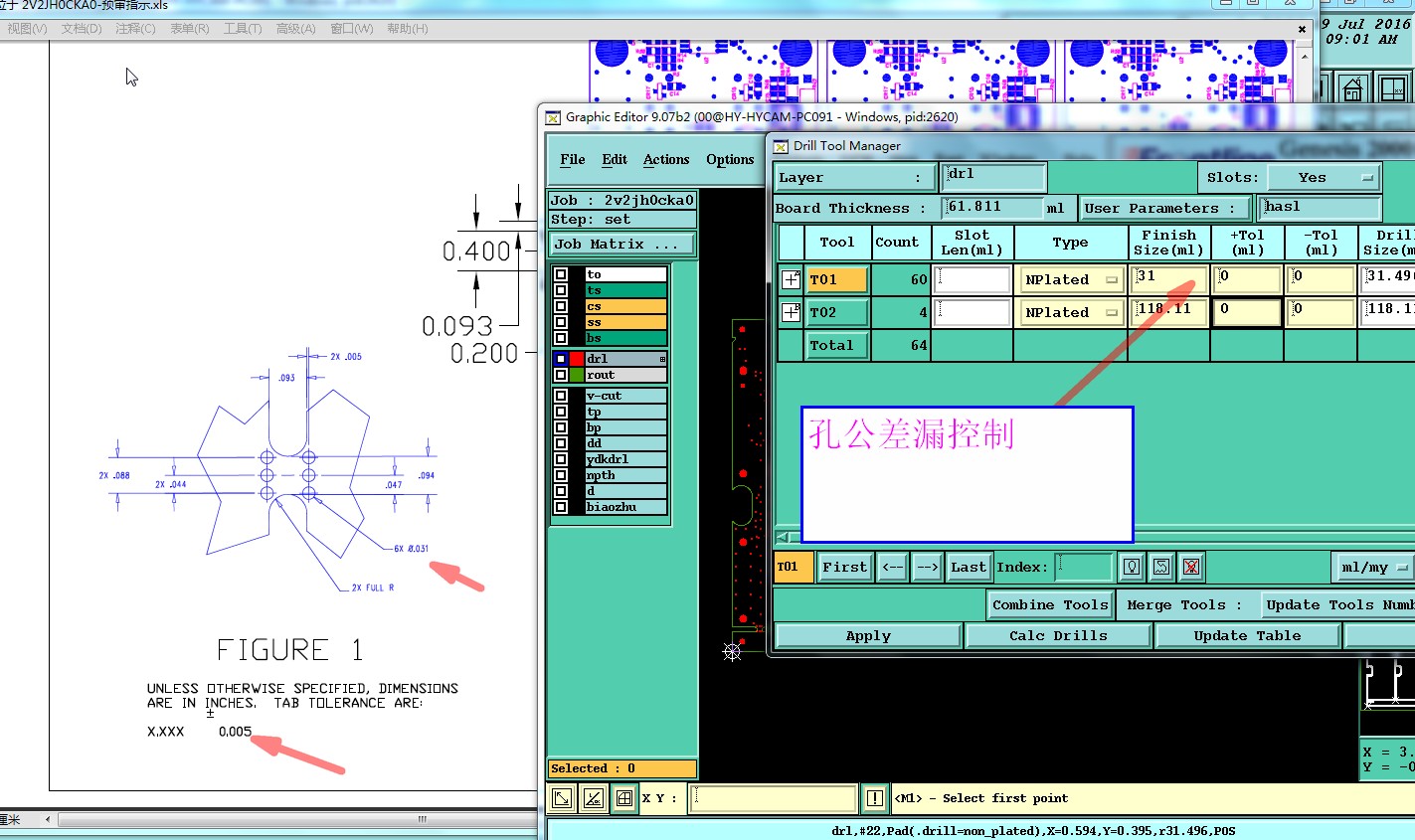Click the previous tool arrow button
The height and width of the screenshot is (840, 1415).
pos(893,567)
